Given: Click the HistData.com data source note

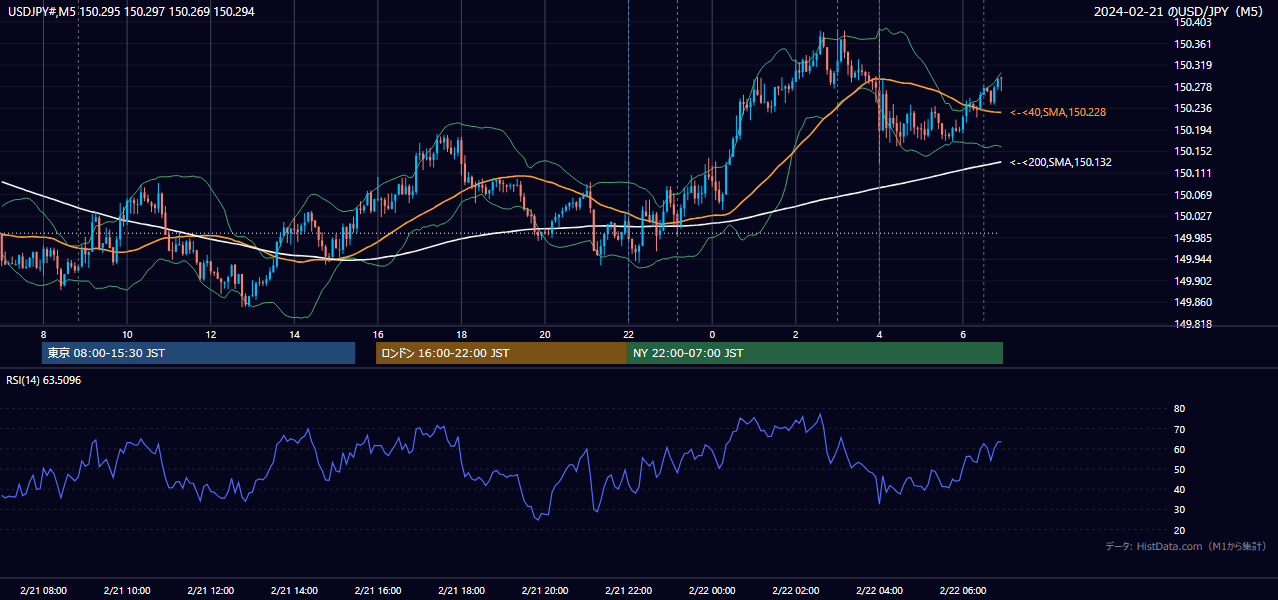Looking at the screenshot, I should [x=1186, y=546].
